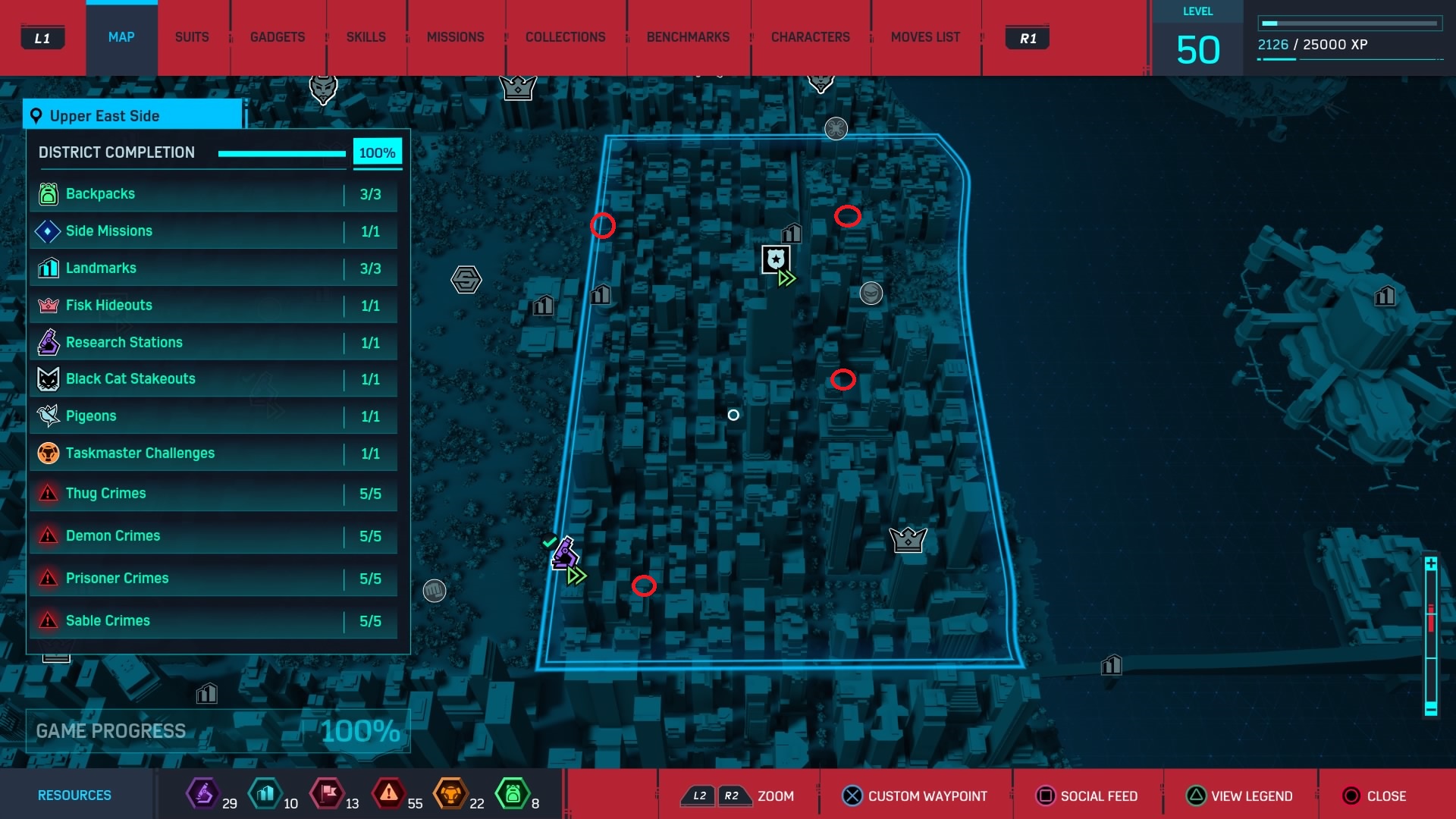Click the R1 next-tab button
1456x819 pixels.
[x=1028, y=38]
